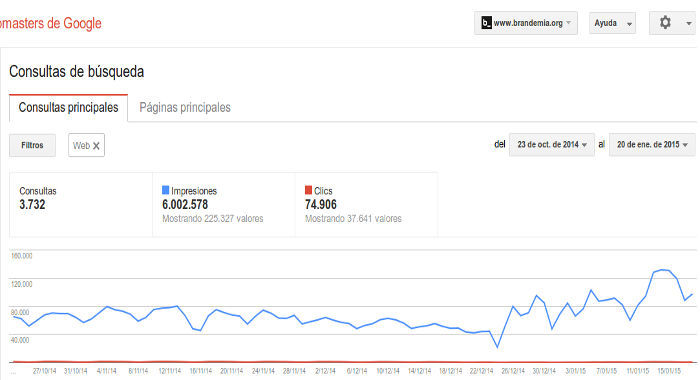The height and width of the screenshot is (380, 700).
Task: Click 'Mostrando 225.327 valores' text
Action: pyautogui.click(x=212, y=219)
